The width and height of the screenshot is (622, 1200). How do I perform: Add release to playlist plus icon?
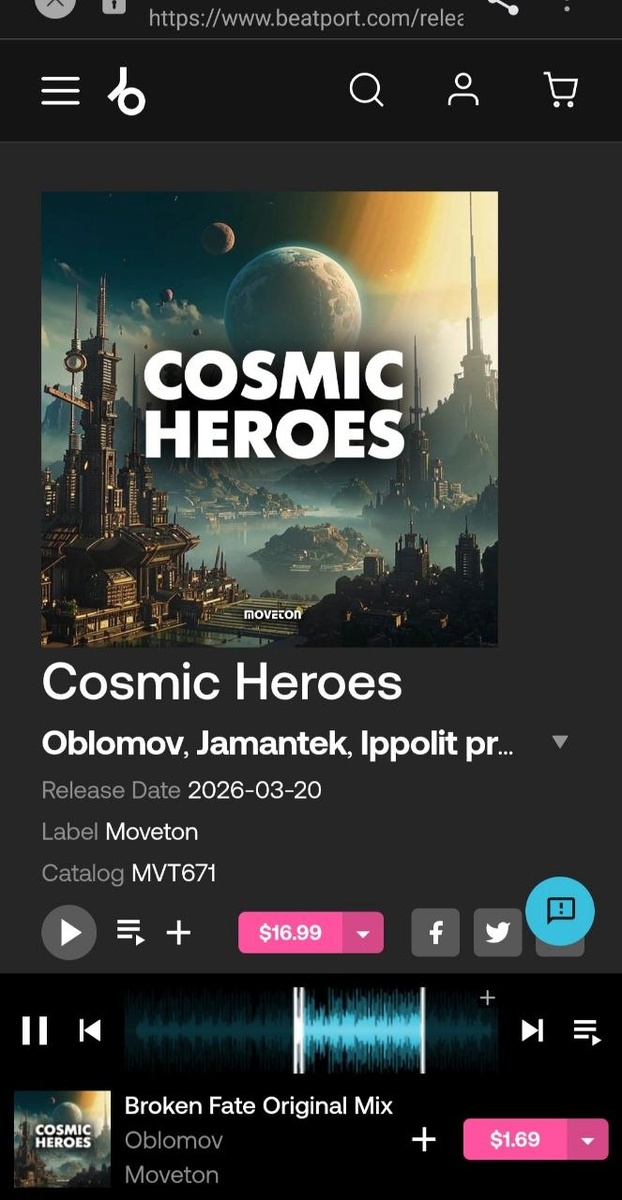point(178,933)
